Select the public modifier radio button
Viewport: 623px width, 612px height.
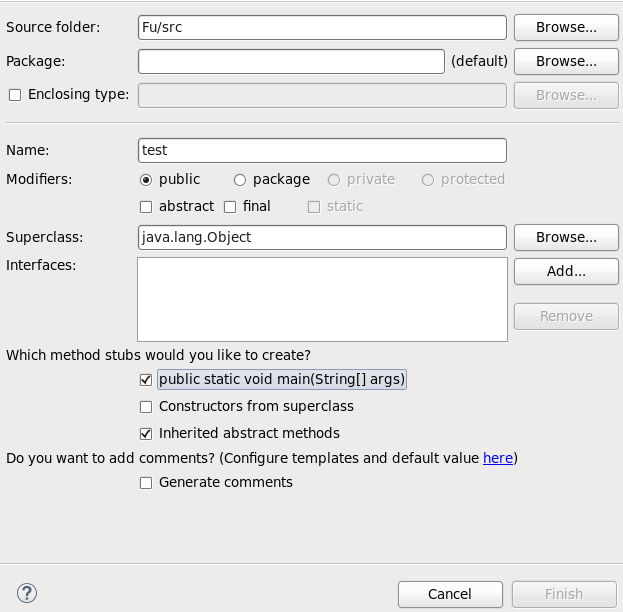tap(146, 180)
